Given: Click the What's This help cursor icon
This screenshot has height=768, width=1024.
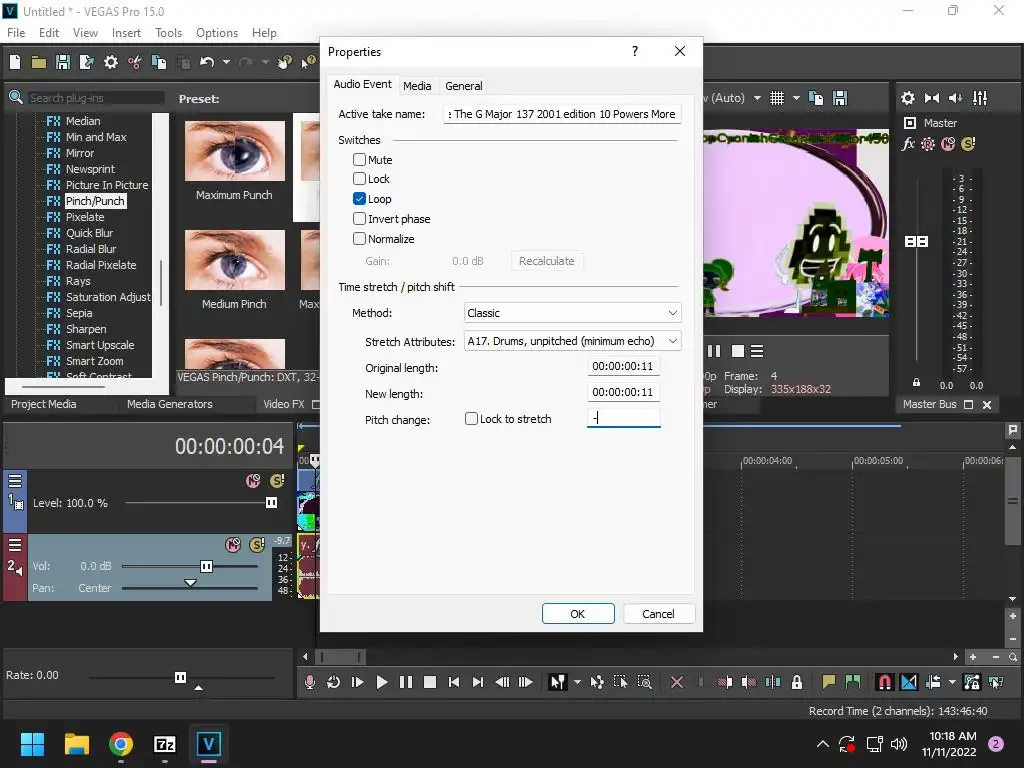Looking at the screenshot, I should coord(308,62).
